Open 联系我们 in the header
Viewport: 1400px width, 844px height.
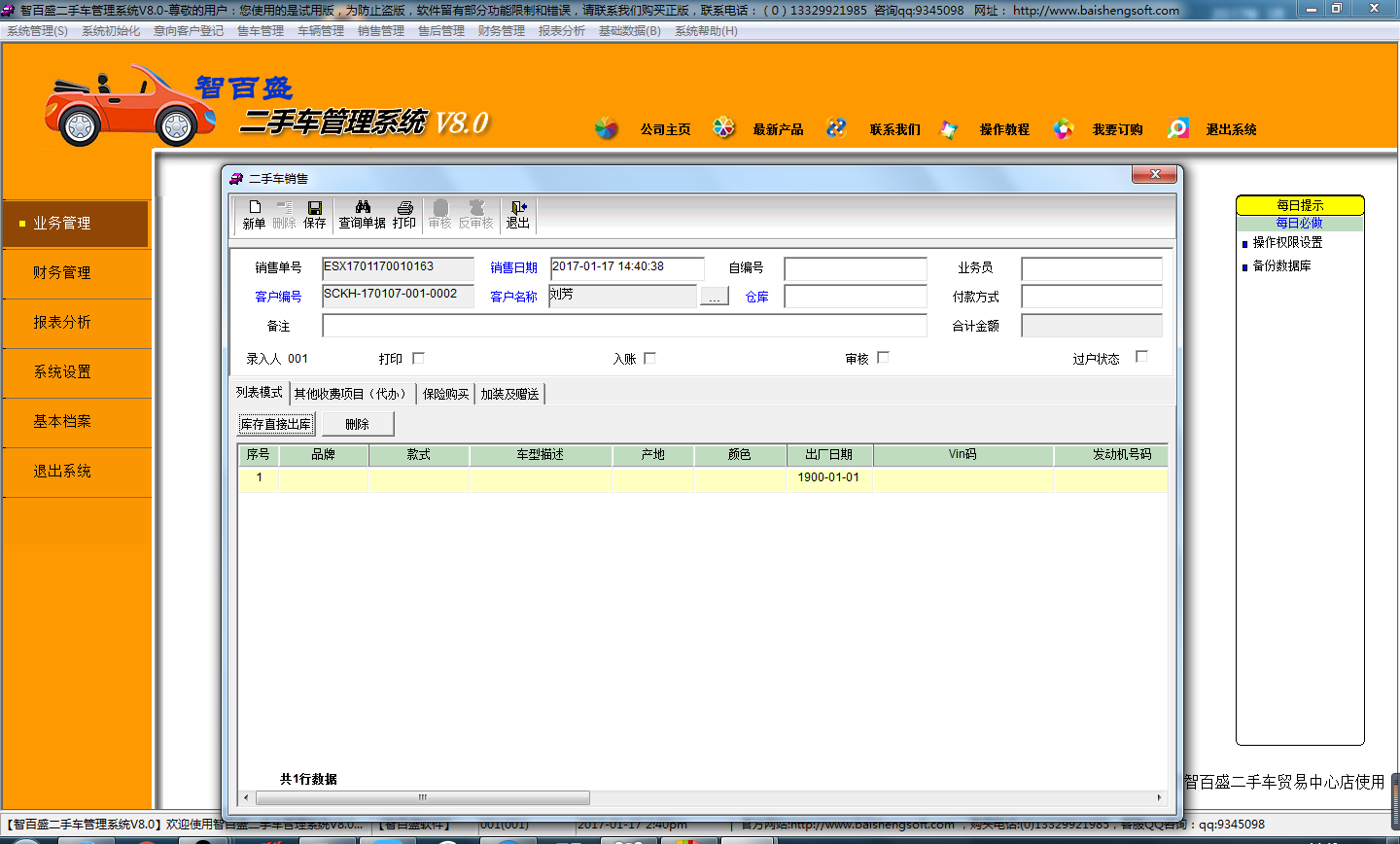895,129
